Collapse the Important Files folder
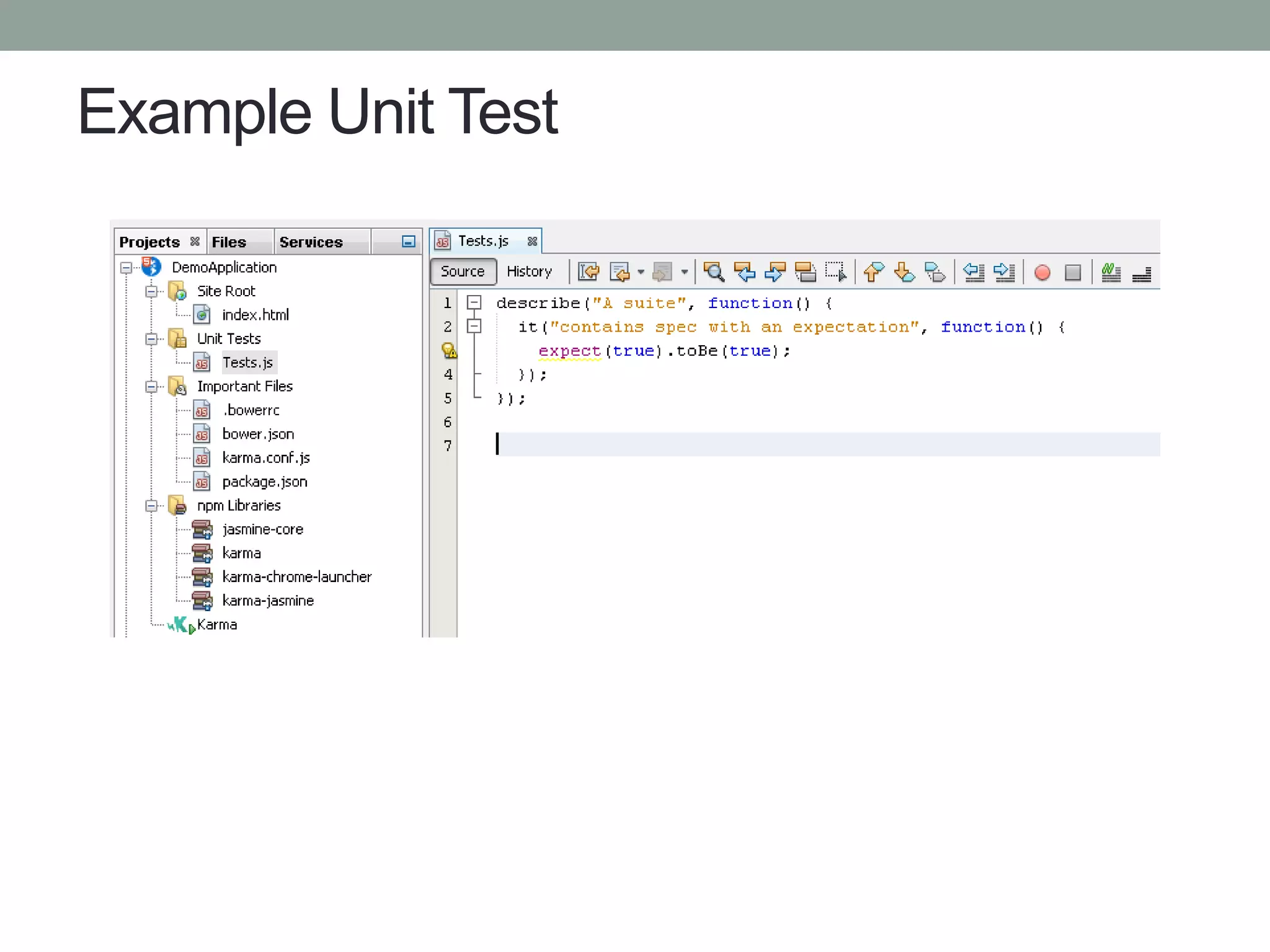Screen dimensions: 1270x952 coord(151,387)
